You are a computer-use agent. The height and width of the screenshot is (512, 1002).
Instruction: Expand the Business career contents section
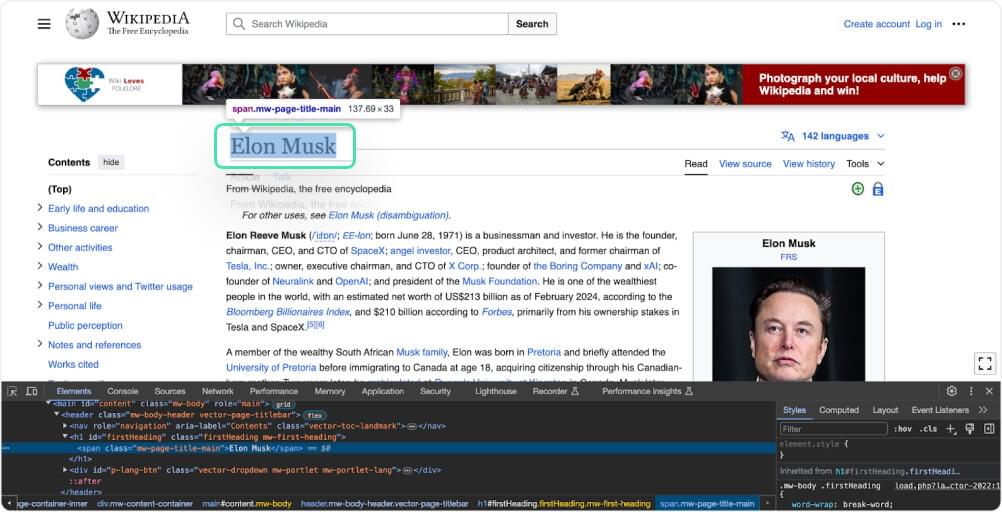pyautogui.click(x=40, y=227)
